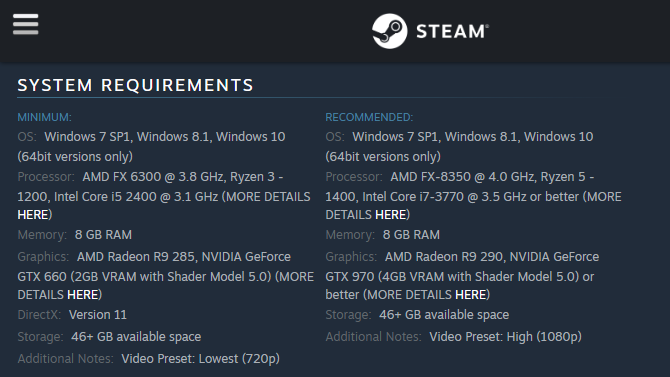
Task: Open the hamburger menu icon
Action: [x=26, y=24]
